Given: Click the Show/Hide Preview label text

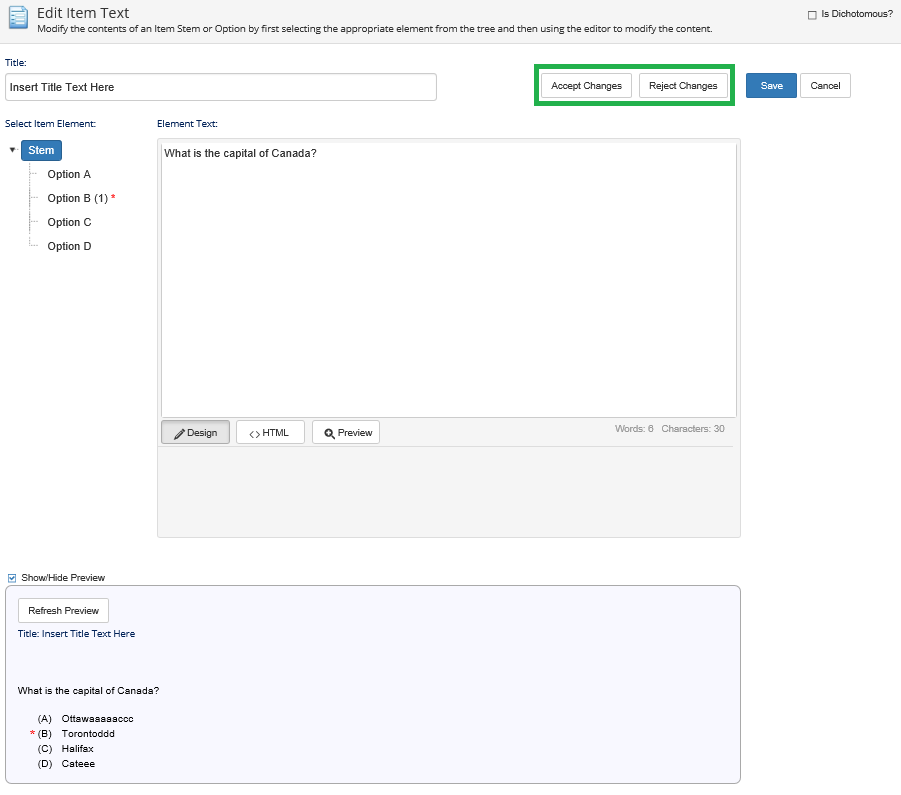Looking at the screenshot, I should click(x=63, y=578).
